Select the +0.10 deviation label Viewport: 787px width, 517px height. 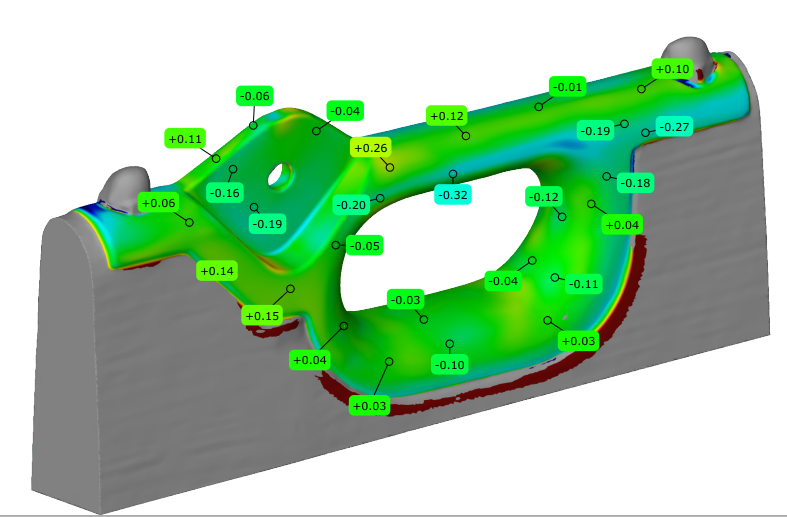[673, 69]
